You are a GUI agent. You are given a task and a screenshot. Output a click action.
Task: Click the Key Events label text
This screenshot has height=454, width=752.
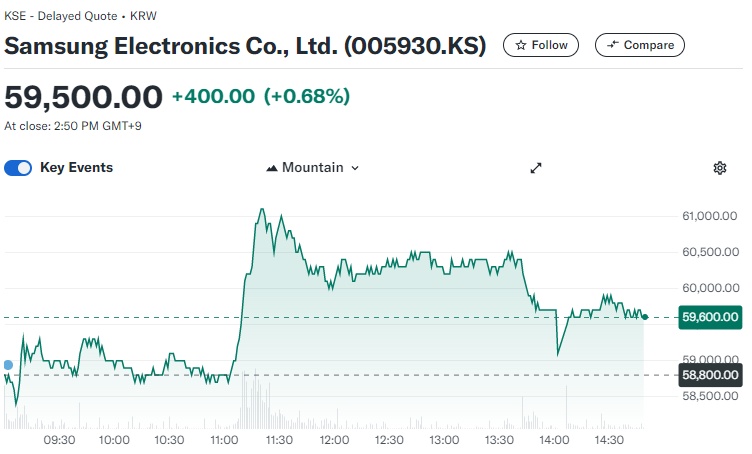[76, 168]
